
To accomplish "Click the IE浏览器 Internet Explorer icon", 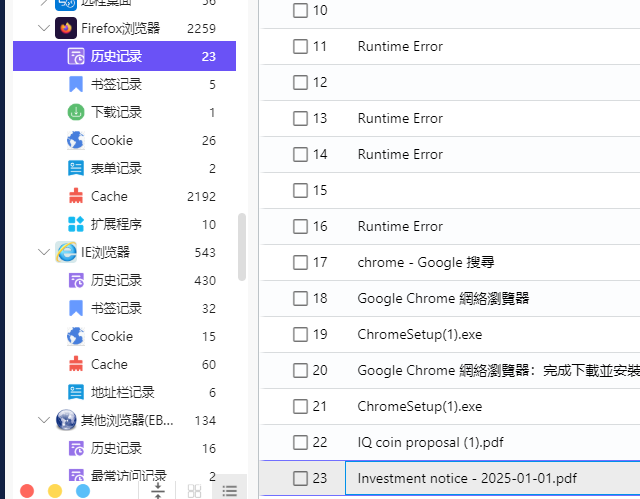I will point(66,252).
